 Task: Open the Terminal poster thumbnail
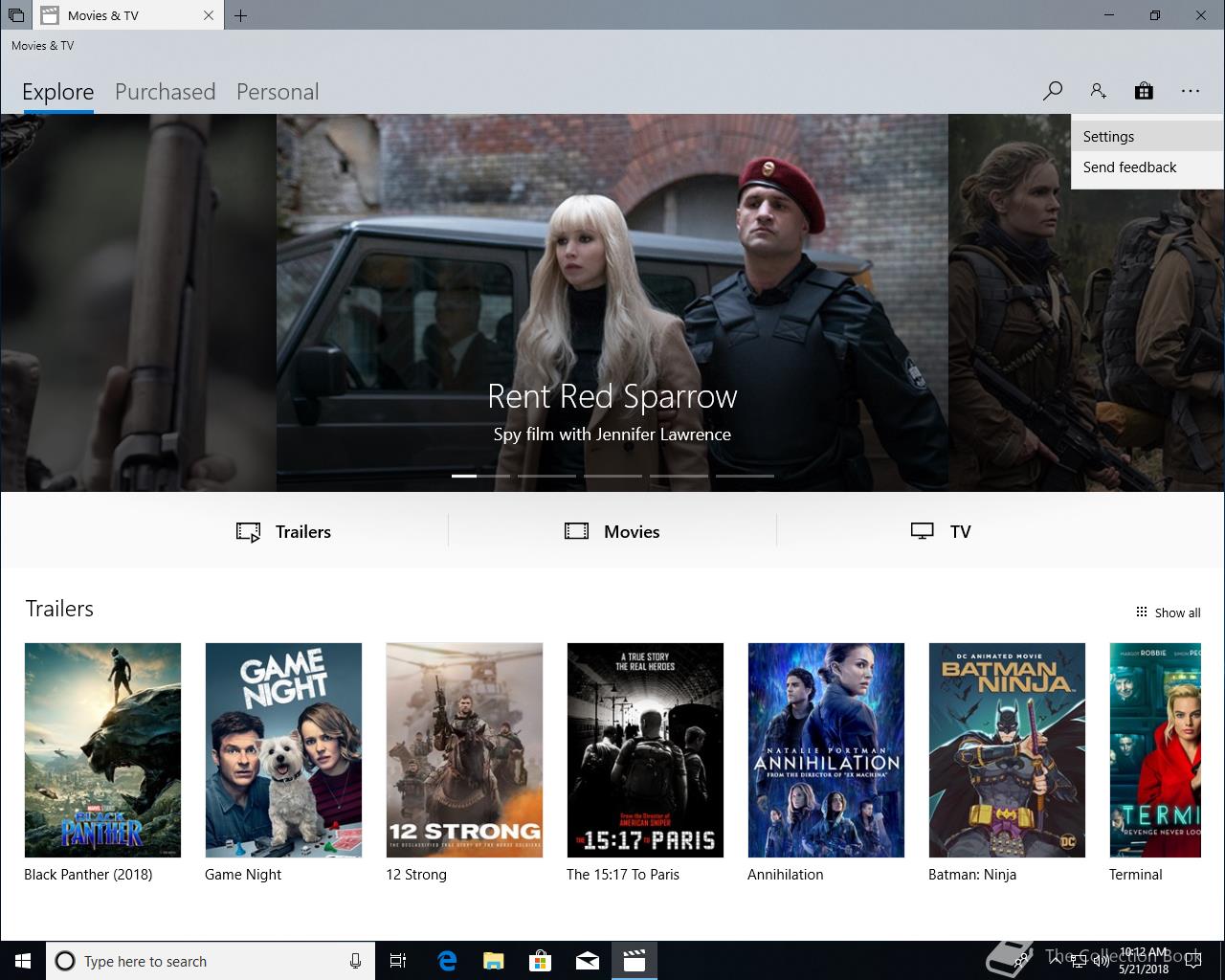pos(1154,750)
